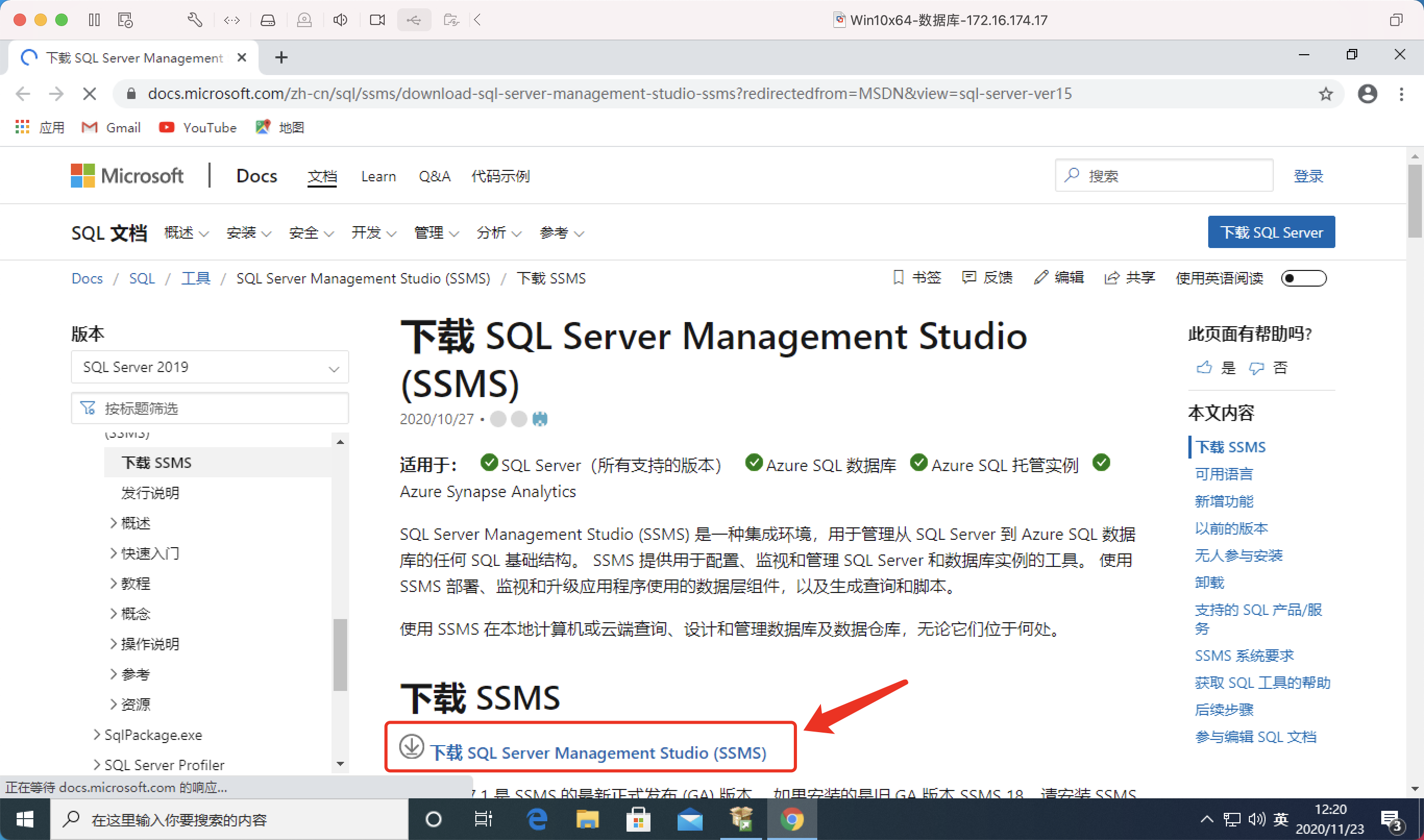Open Microsoft Edge from the taskbar
The height and width of the screenshot is (840, 1424).
[536, 819]
